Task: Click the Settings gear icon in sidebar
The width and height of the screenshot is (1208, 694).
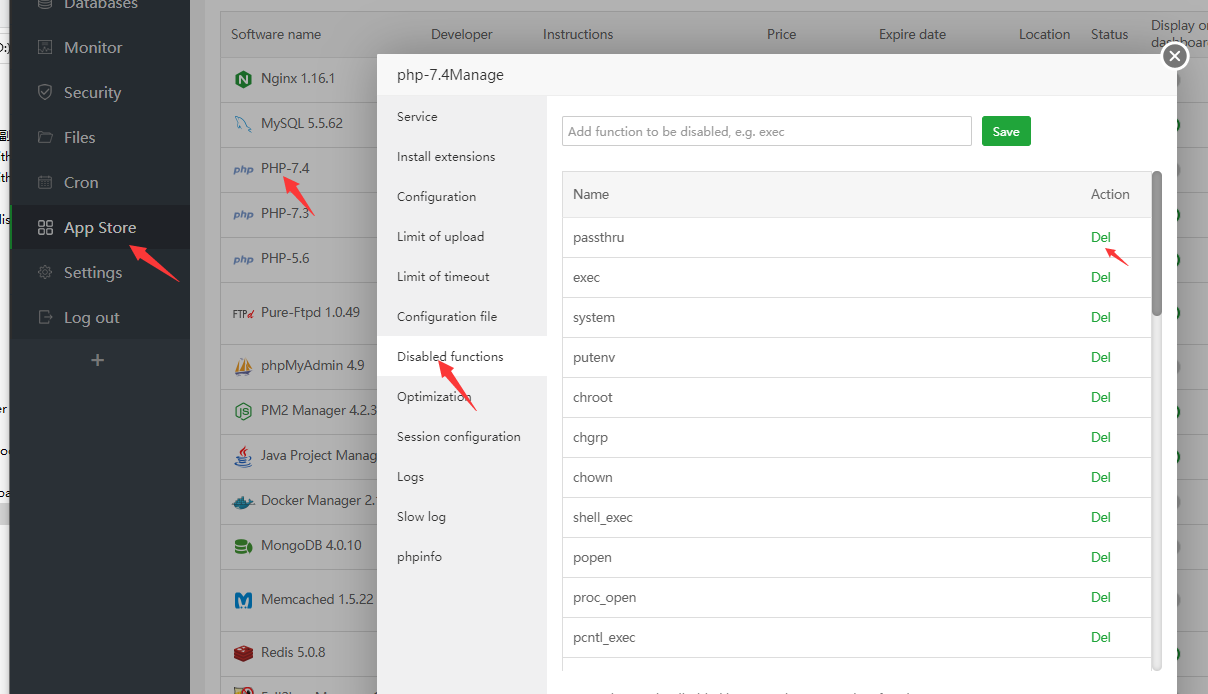Action: click(45, 272)
